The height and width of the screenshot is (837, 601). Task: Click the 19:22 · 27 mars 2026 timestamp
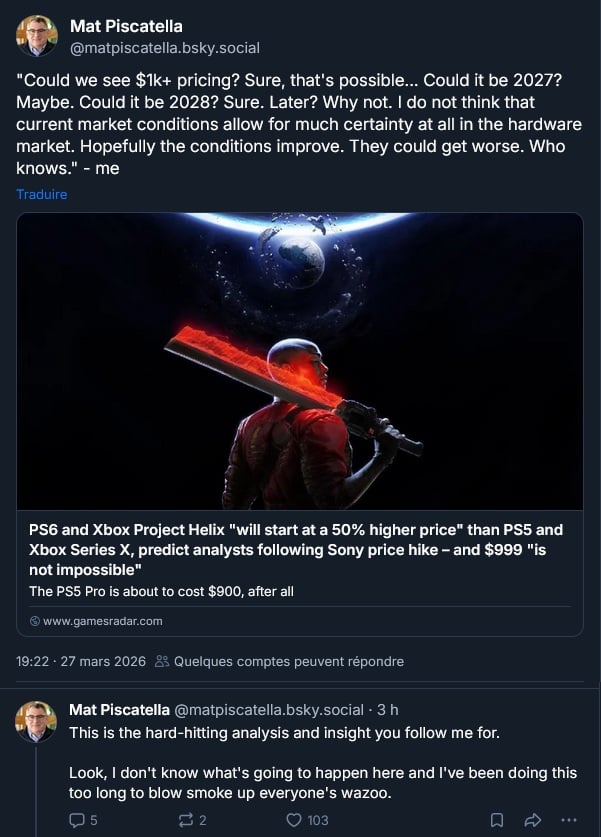click(x=81, y=661)
